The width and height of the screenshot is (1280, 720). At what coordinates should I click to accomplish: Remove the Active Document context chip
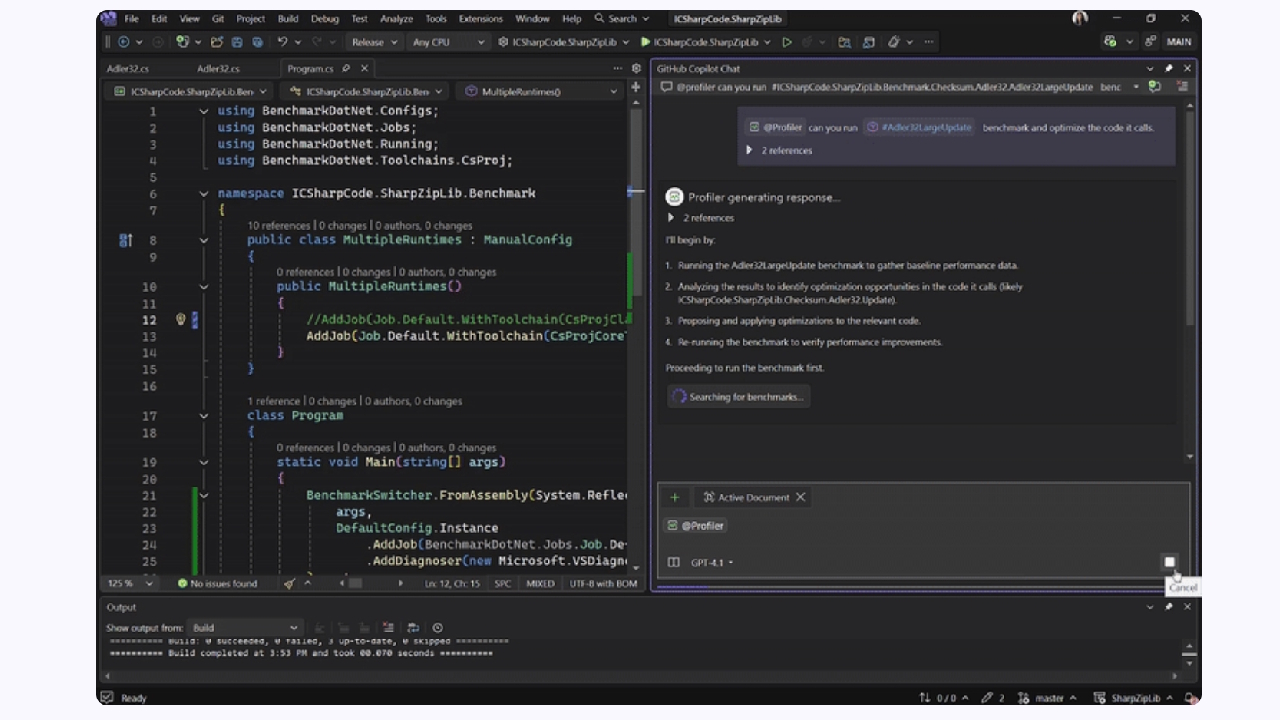point(800,497)
